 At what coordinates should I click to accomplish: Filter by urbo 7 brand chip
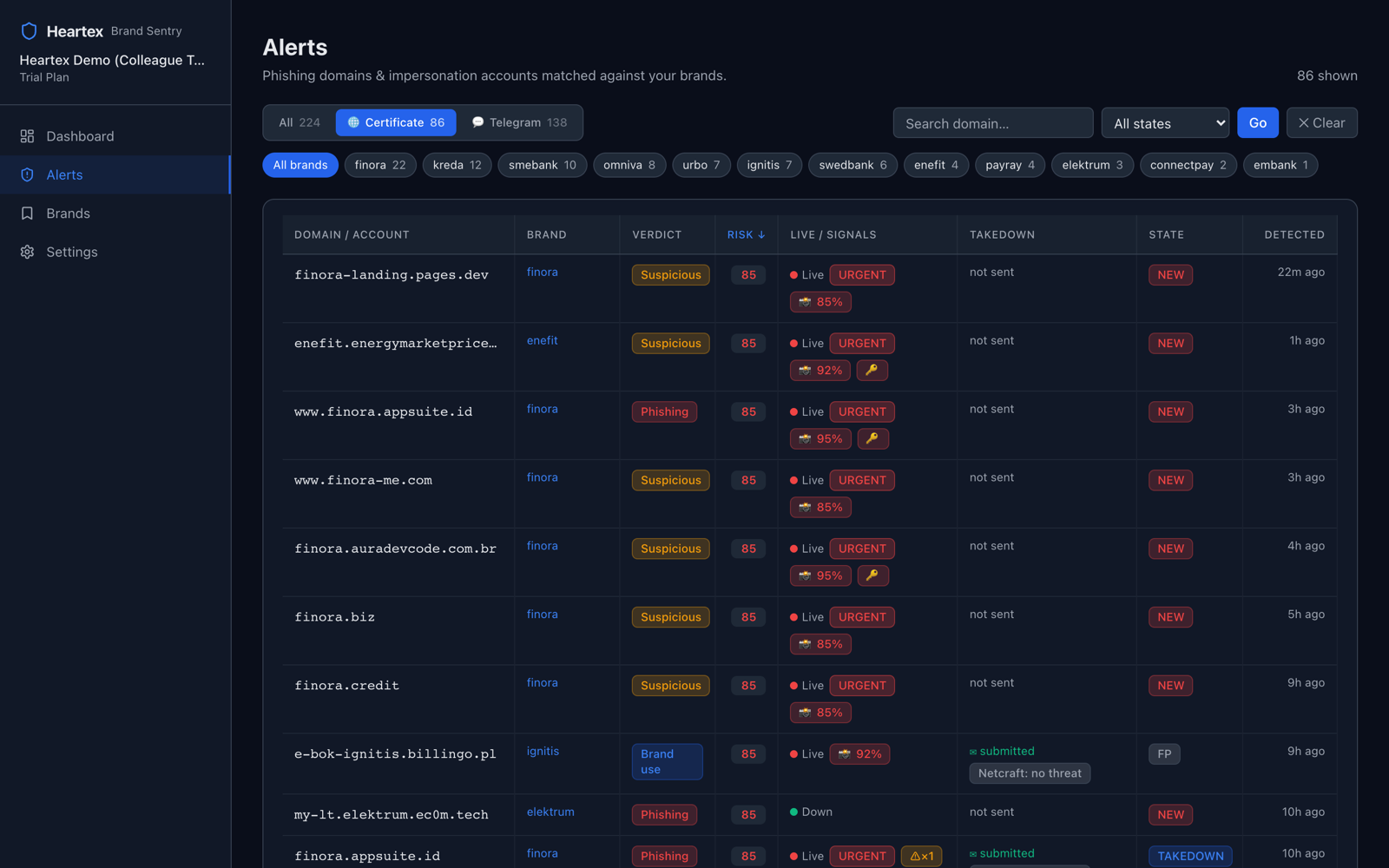(701, 165)
